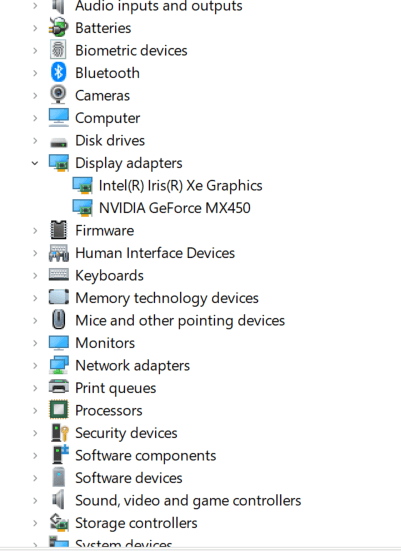The image size is (401, 551).
Task: Select the Monitors label
Action: (x=105, y=343)
